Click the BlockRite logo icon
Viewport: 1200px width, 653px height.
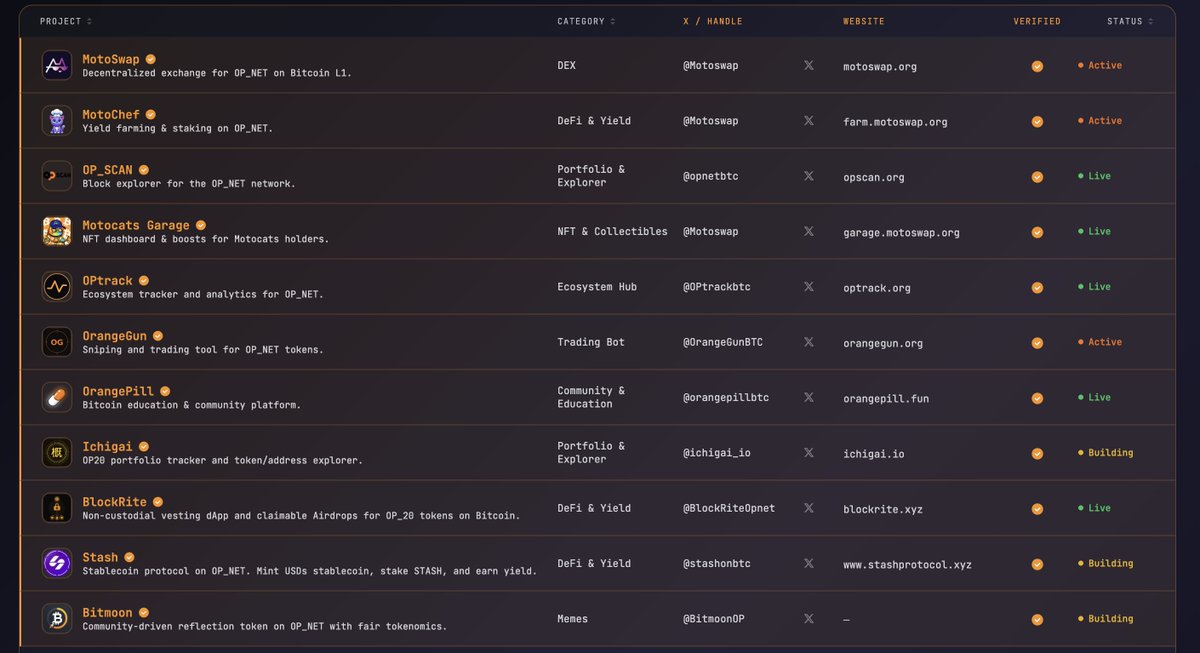(57, 508)
